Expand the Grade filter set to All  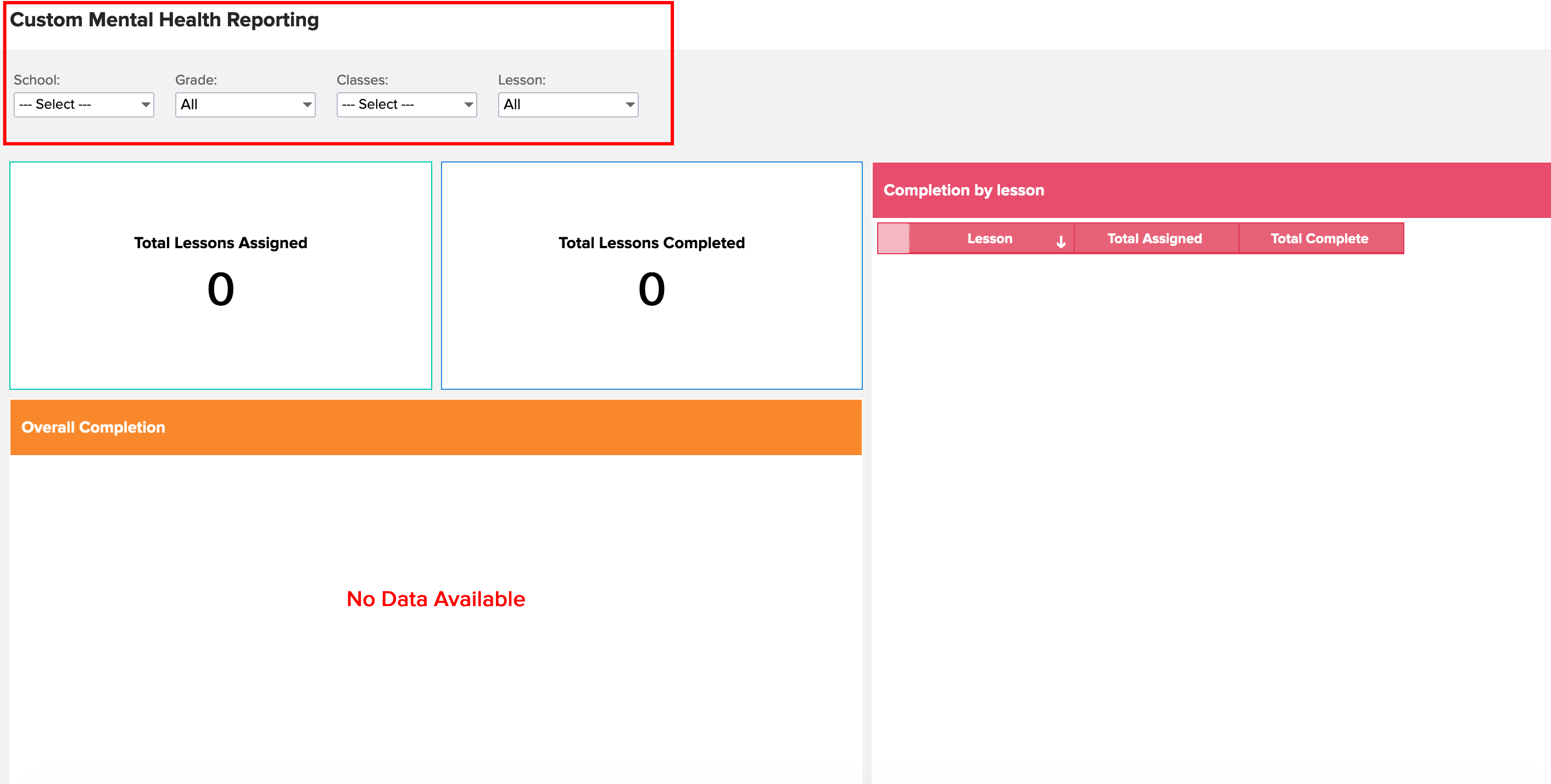(x=245, y=105)
